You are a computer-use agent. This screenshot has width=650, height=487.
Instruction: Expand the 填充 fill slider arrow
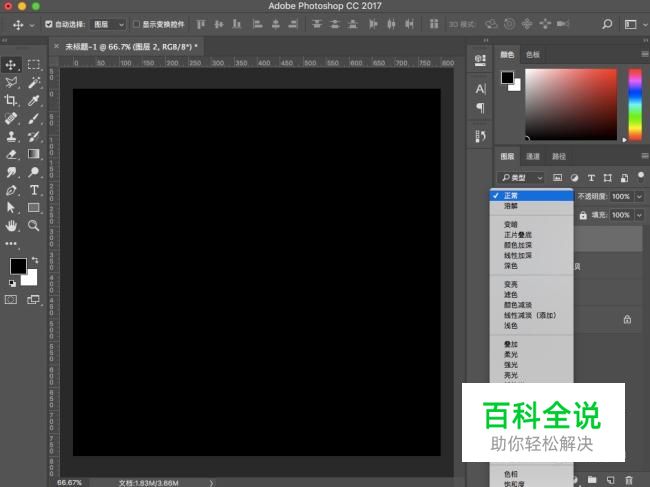click(640, 215)
